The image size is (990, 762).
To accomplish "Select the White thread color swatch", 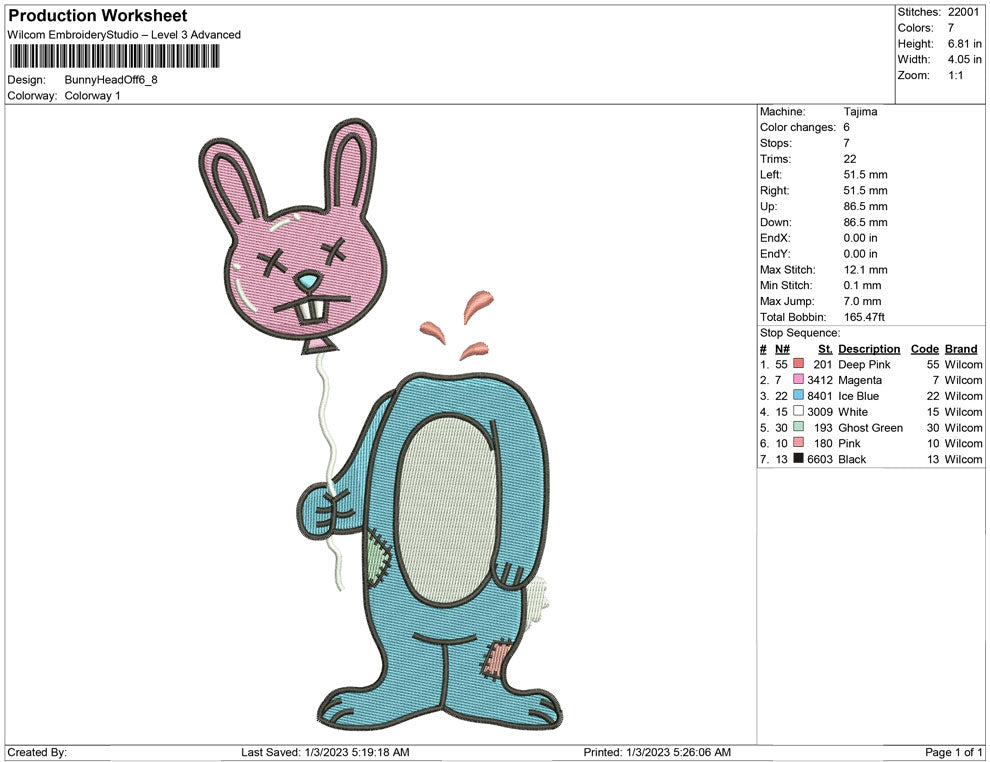I will click(798, 411).
